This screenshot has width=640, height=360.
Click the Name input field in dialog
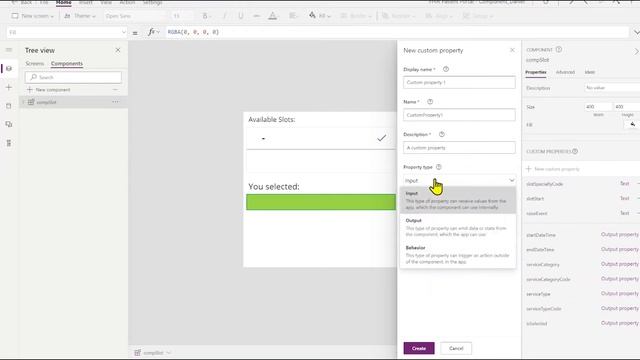(x=459, y=115)
